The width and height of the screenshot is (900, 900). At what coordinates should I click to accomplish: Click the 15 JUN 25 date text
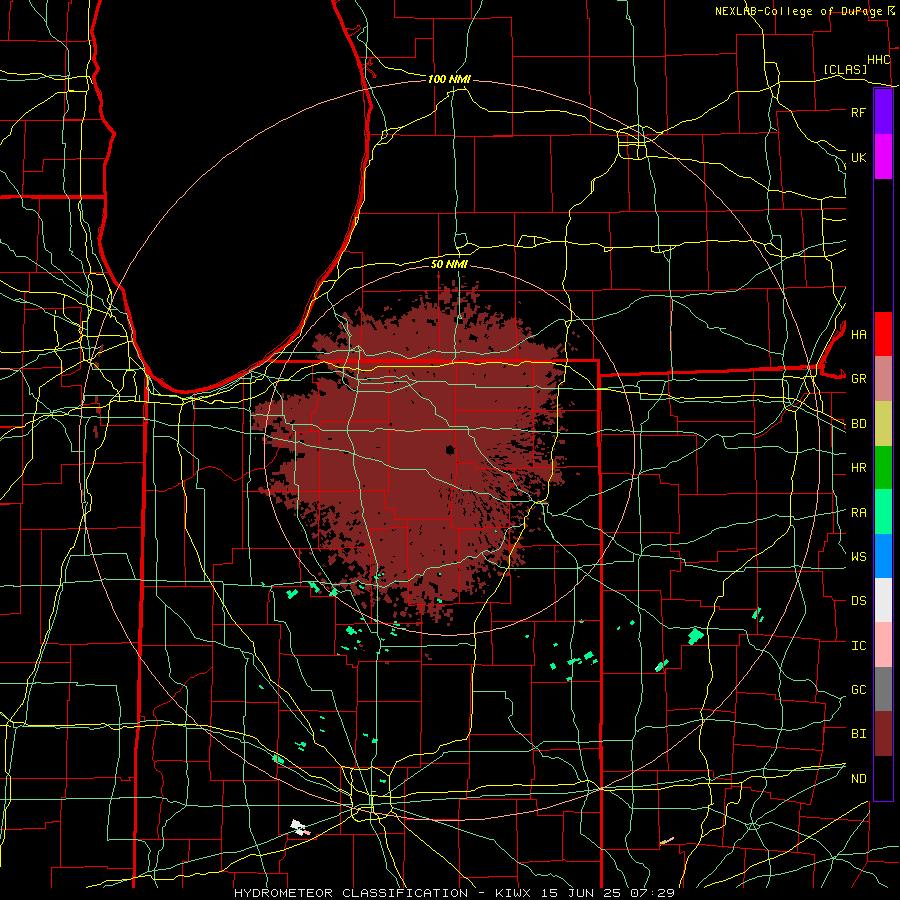point(583,893)
